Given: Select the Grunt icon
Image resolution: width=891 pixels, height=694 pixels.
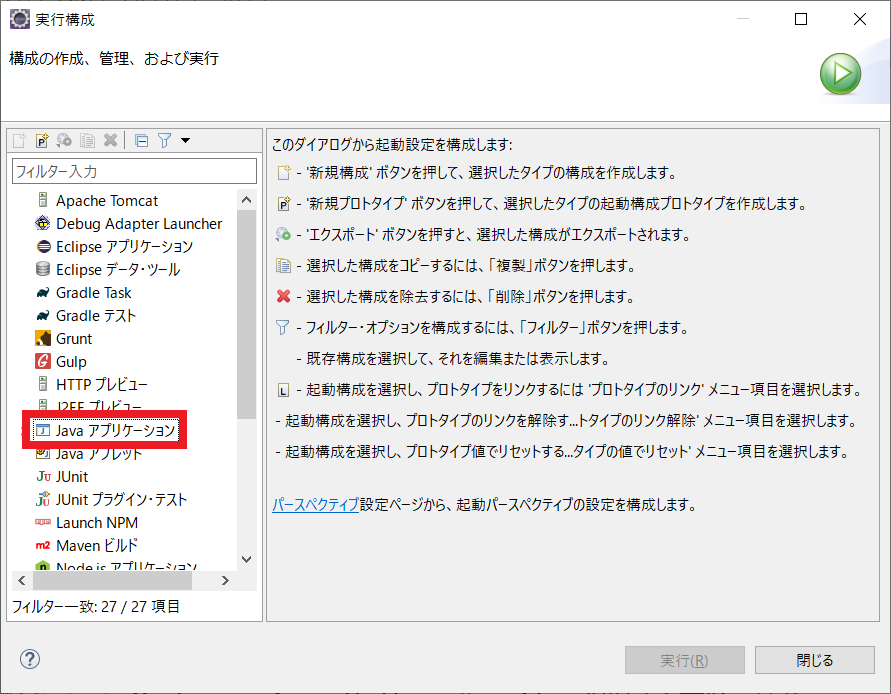Looking at the screenshot, I should [x=43, y=338].
